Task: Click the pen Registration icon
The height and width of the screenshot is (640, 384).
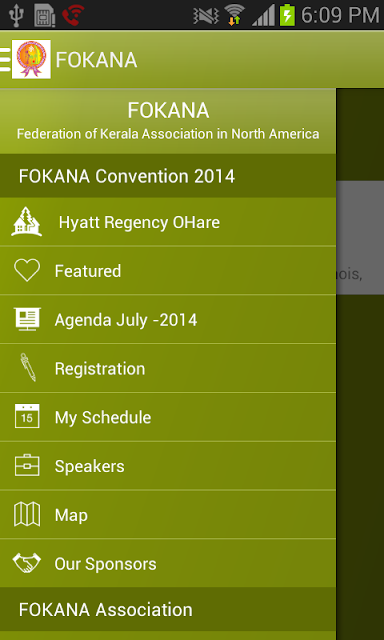Action: pos(28,367)
